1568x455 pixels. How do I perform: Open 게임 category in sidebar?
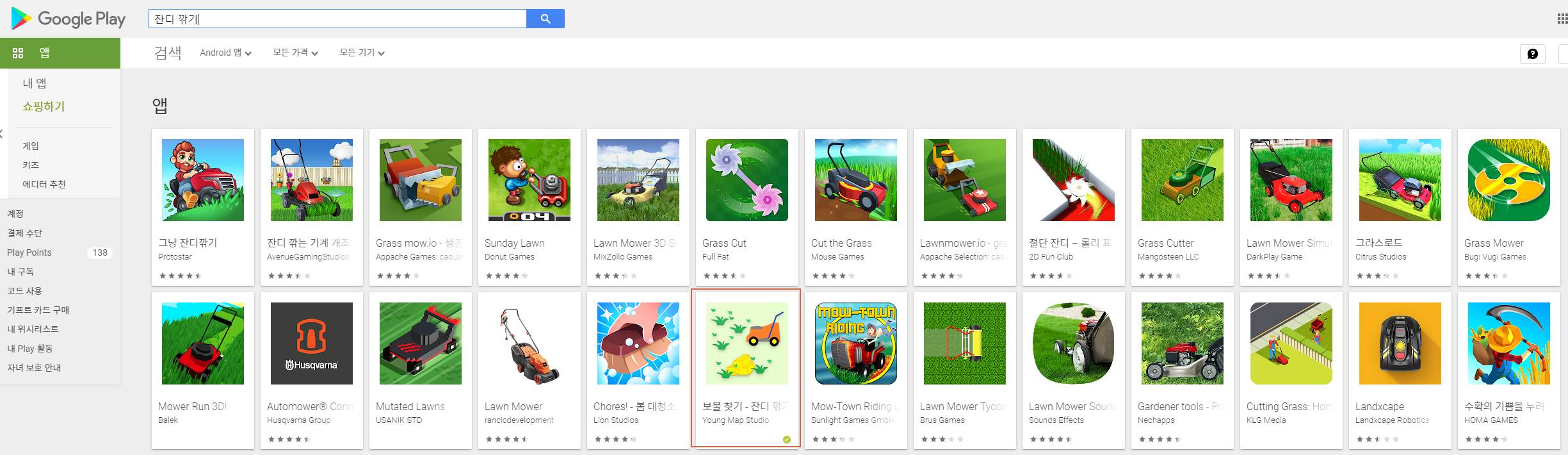coord(31,146)
